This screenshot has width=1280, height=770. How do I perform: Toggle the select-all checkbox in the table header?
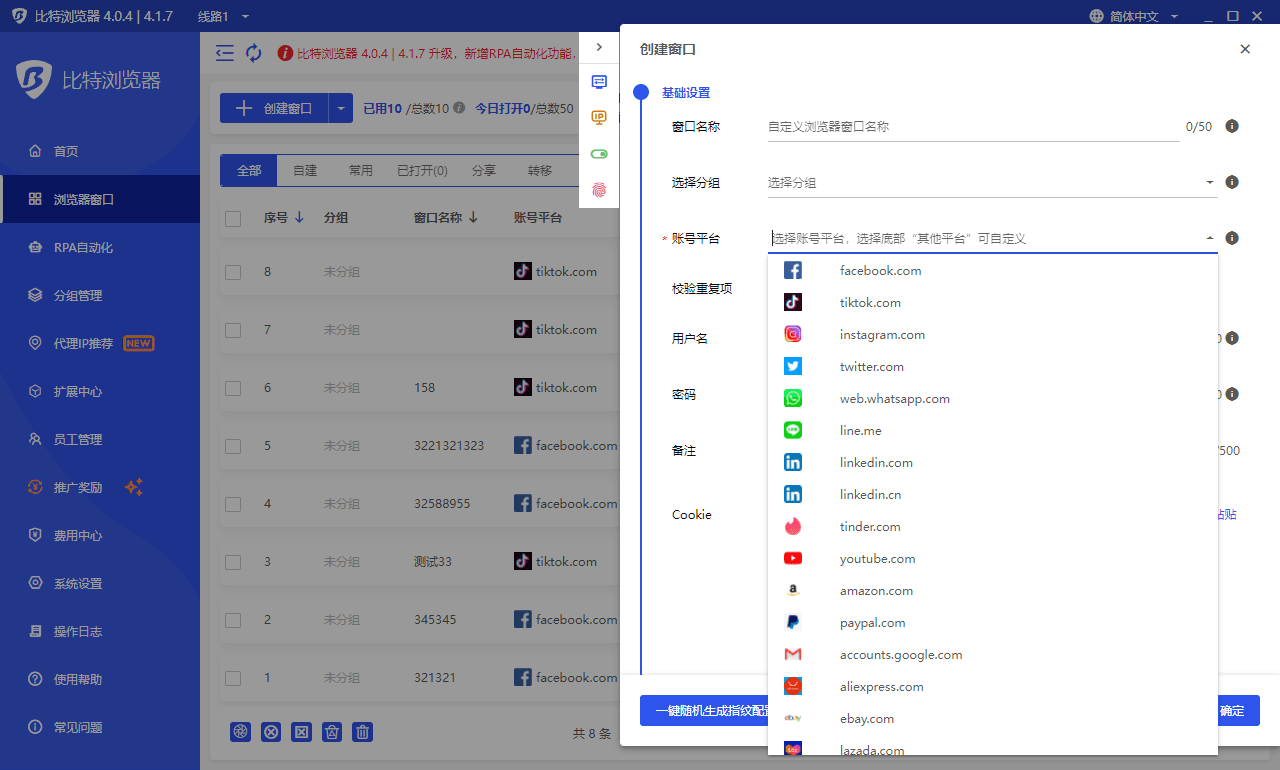click(233, 217)
